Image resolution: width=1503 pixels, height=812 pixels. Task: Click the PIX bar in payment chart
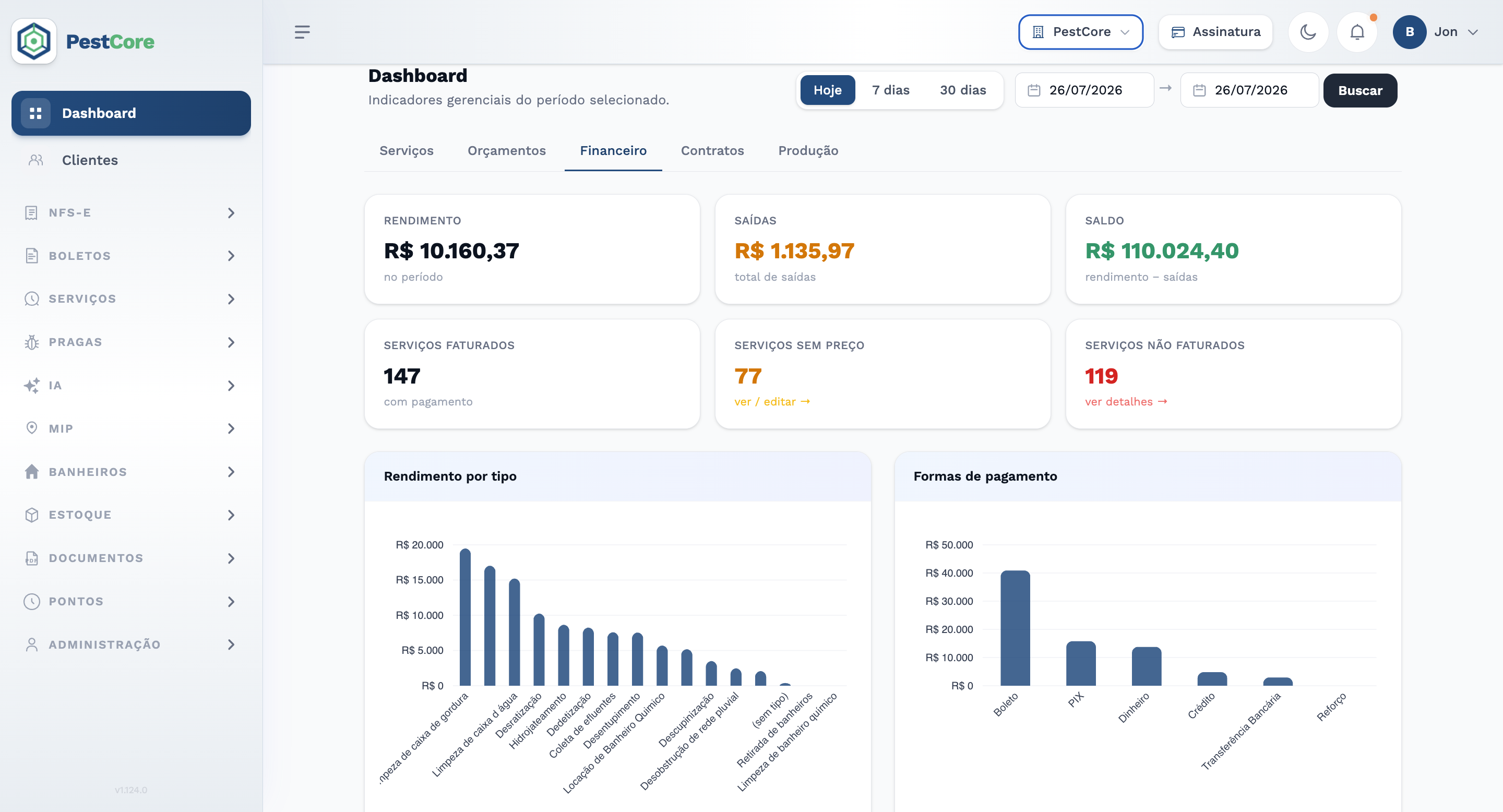point(1081,663)
